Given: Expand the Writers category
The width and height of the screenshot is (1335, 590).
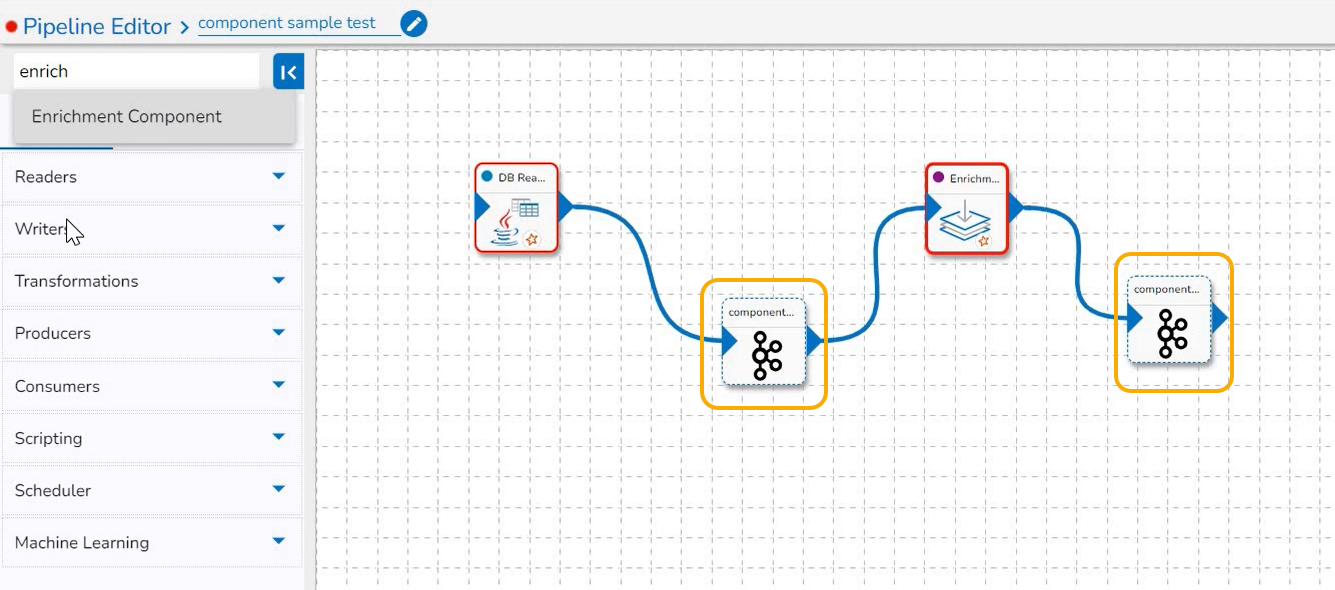Looking at the screenshot, I should point(151,229).
